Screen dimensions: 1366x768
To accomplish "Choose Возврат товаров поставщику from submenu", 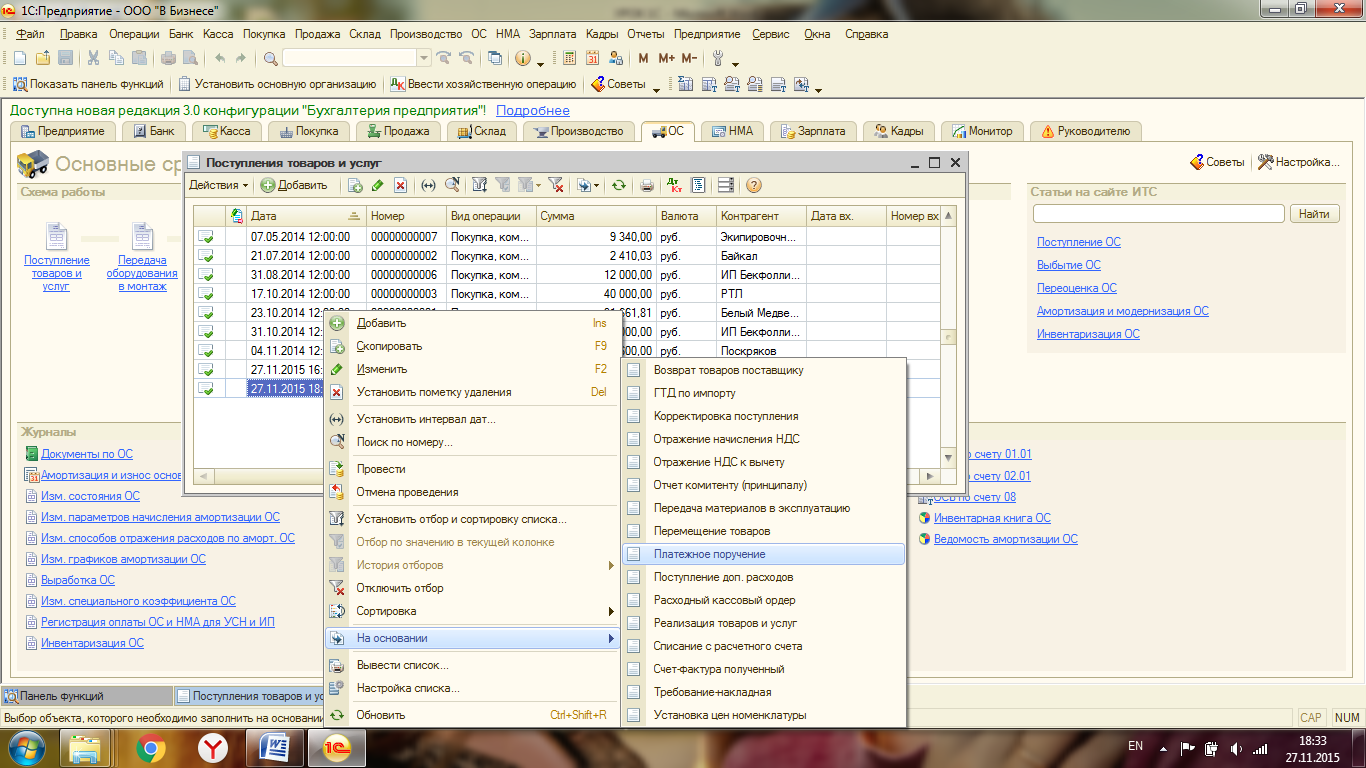I will 763,370.
